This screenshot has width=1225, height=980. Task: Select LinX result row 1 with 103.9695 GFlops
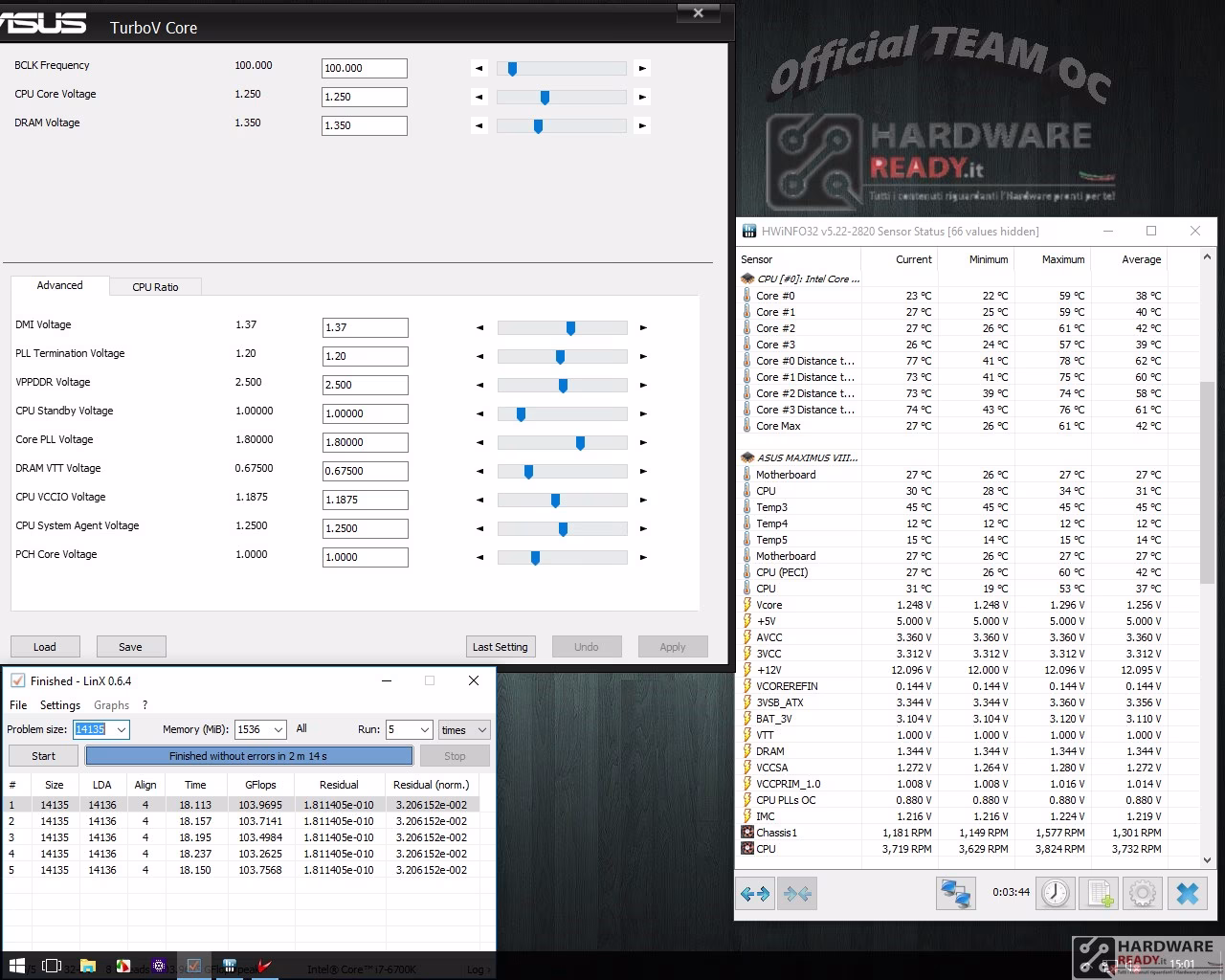pyautogui.click(x=241, y=805)
